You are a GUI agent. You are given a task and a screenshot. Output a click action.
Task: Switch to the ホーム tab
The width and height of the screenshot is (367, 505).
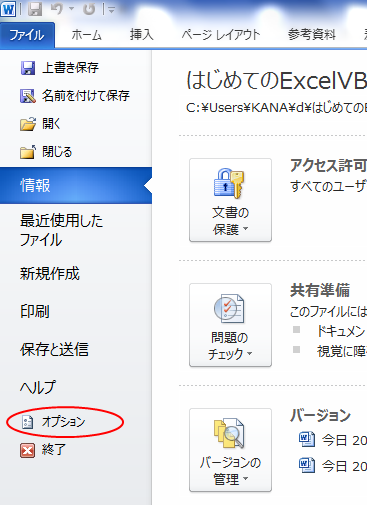(86, 35)
